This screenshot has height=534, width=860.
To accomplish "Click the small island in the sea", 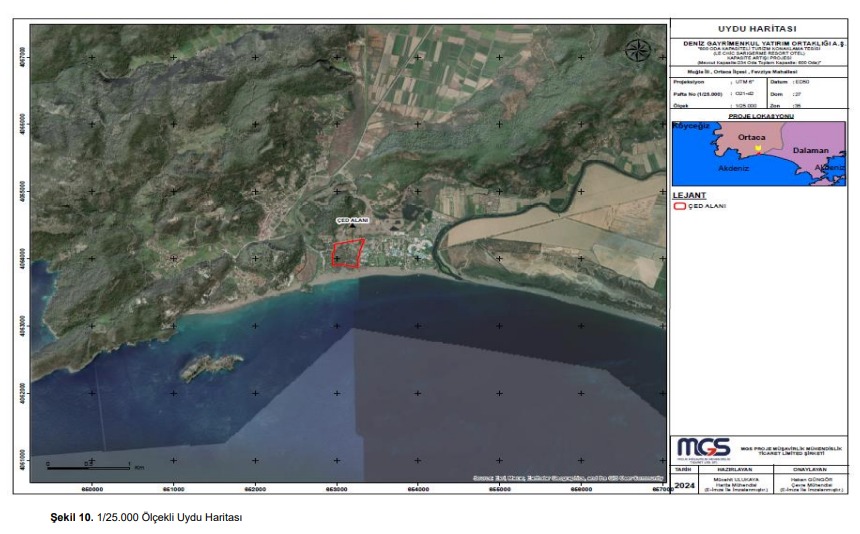I will pyautogui.click(x=211, y=367).
